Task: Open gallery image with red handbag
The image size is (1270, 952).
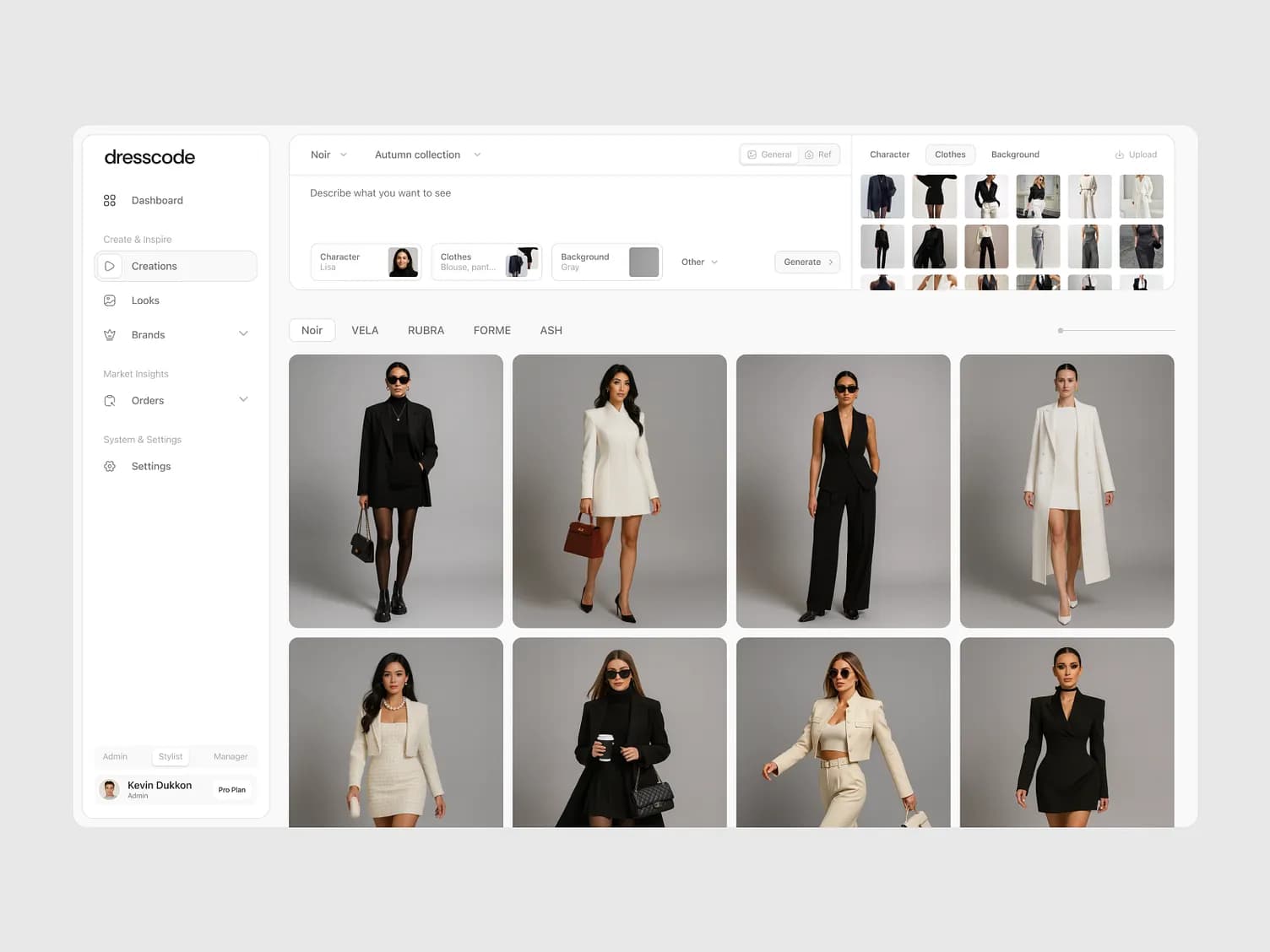Action: [620, 491]
